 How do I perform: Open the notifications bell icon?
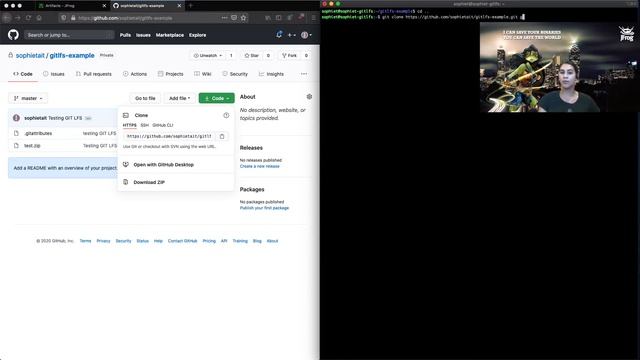pos(279,35)
